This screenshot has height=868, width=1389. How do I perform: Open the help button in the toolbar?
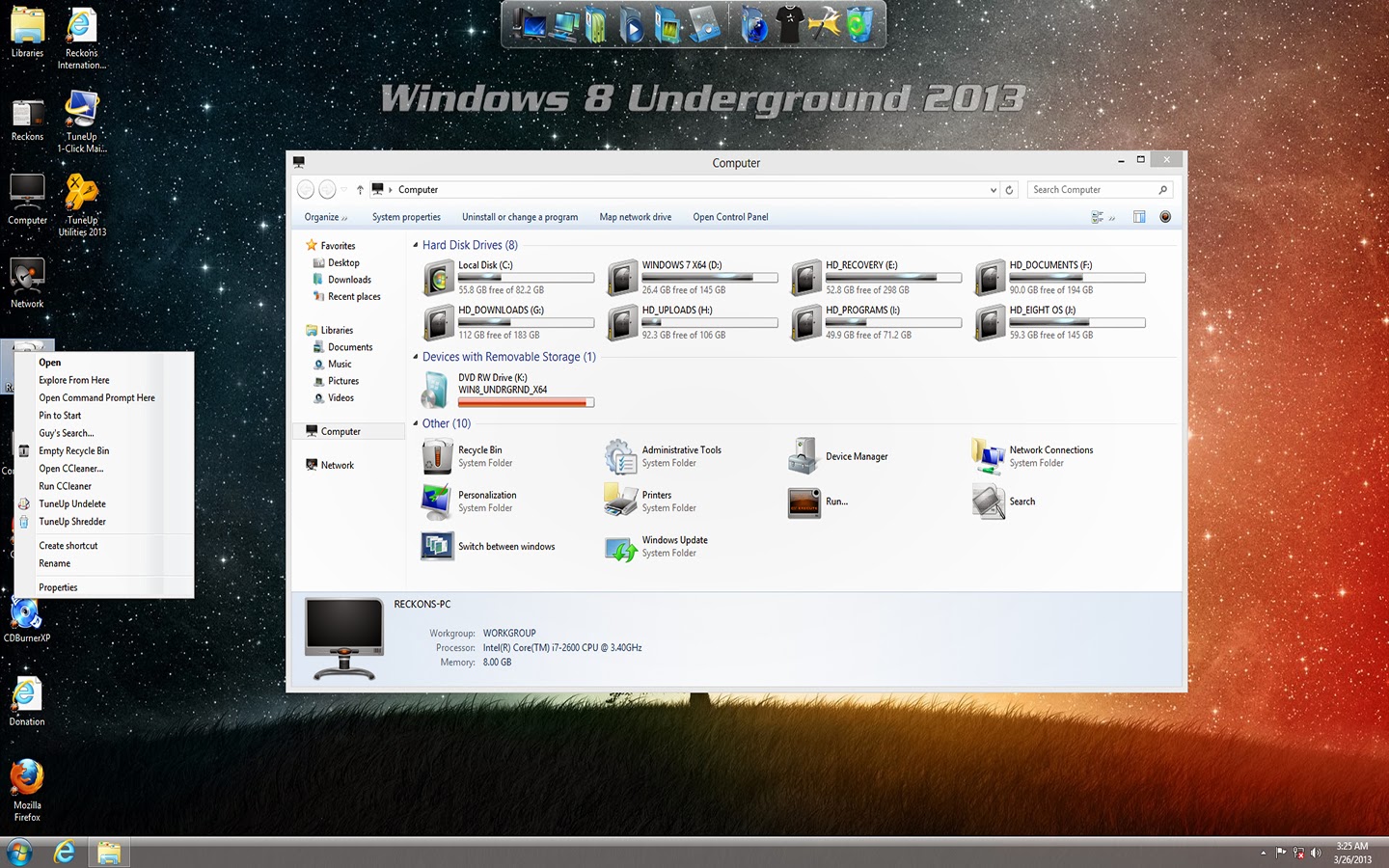click(x=1165, y=217)
